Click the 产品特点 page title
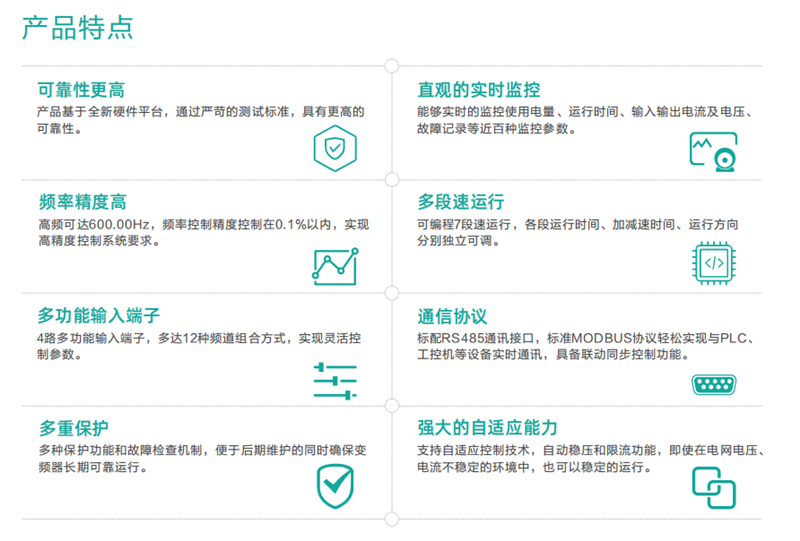The image size is (800, 541). [x=77, y=27]
